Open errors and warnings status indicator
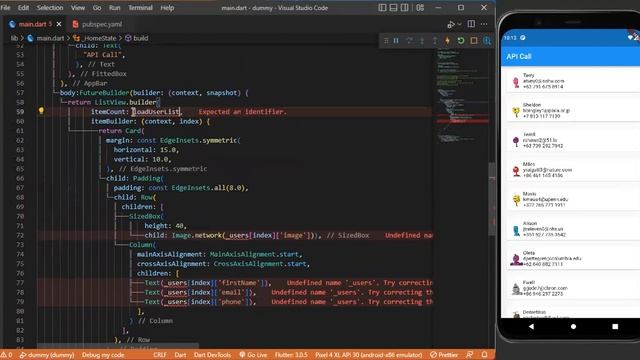Viewport: 640px width, 360px height. (x=7, y=355)
